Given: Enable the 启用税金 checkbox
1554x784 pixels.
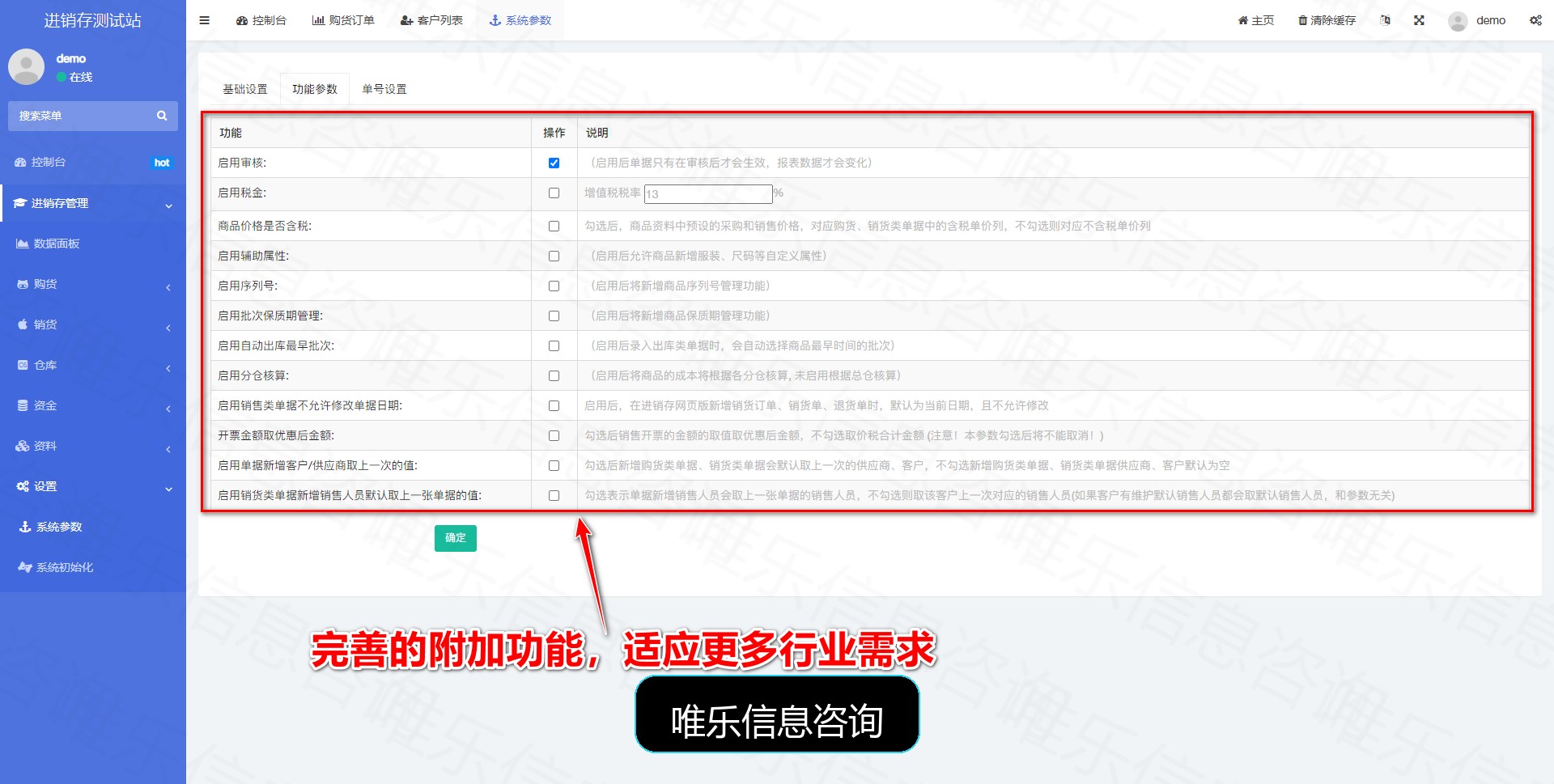Looking at the screenshot, I should [554, 193].
